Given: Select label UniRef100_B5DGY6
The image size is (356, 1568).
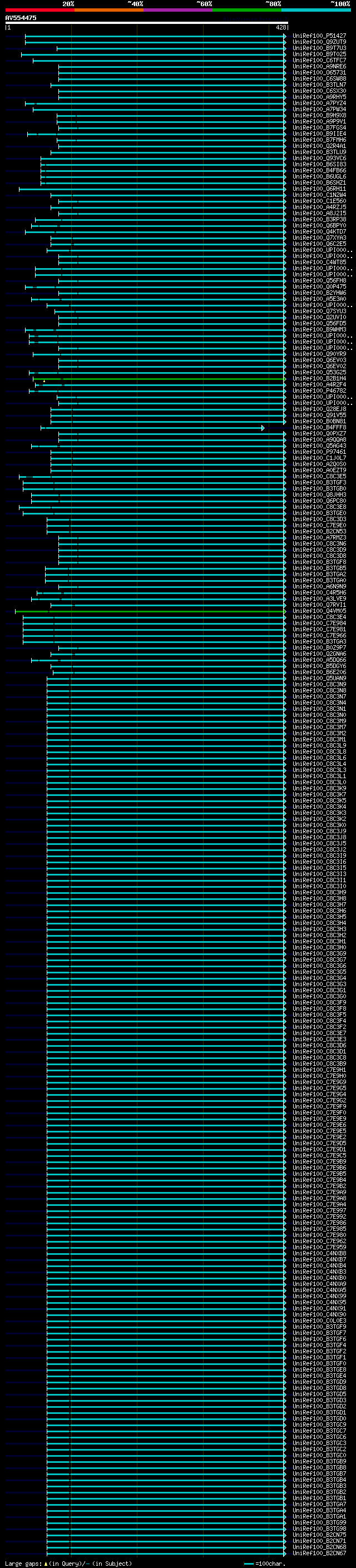Looking at the screenshot, I should [319, 666].
